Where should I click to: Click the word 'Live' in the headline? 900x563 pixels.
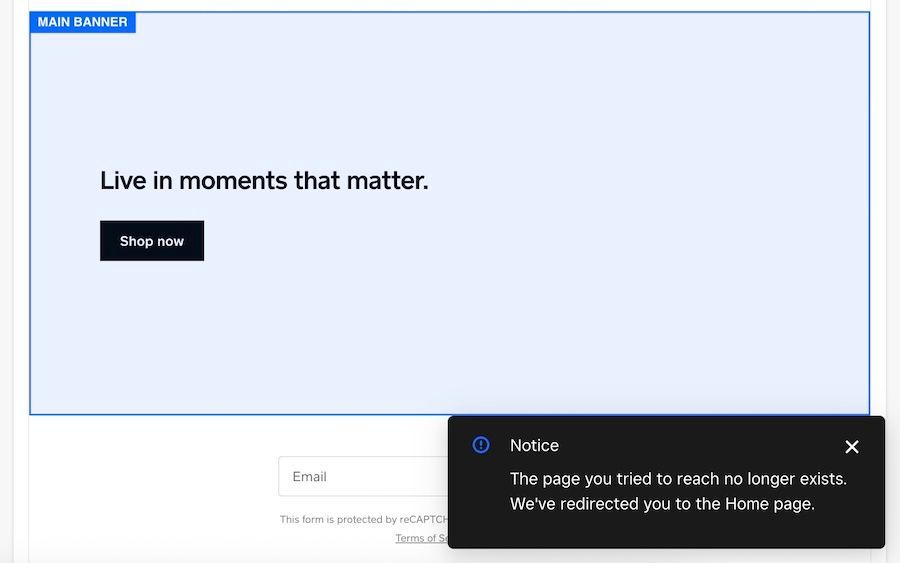click(x=123, y=181)
